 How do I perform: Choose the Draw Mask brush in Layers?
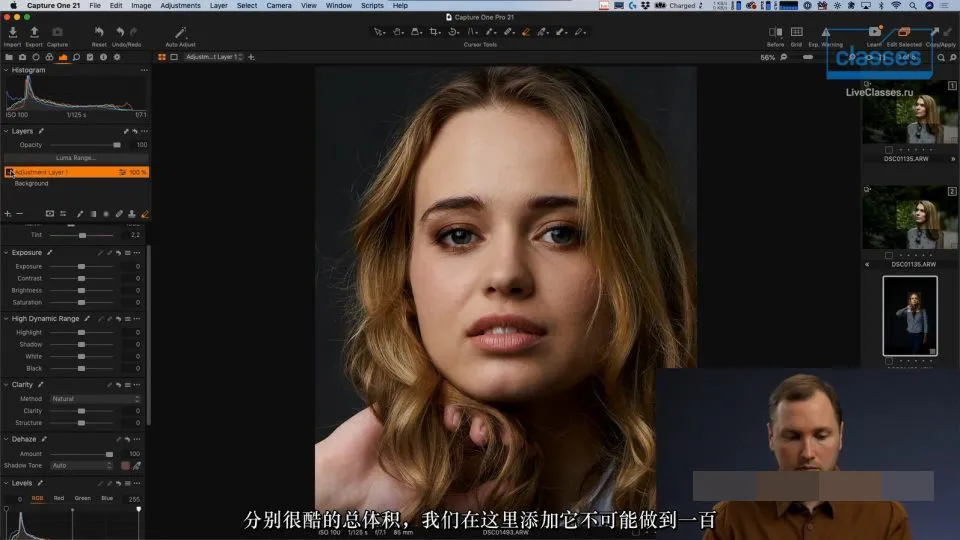(80, 214)
